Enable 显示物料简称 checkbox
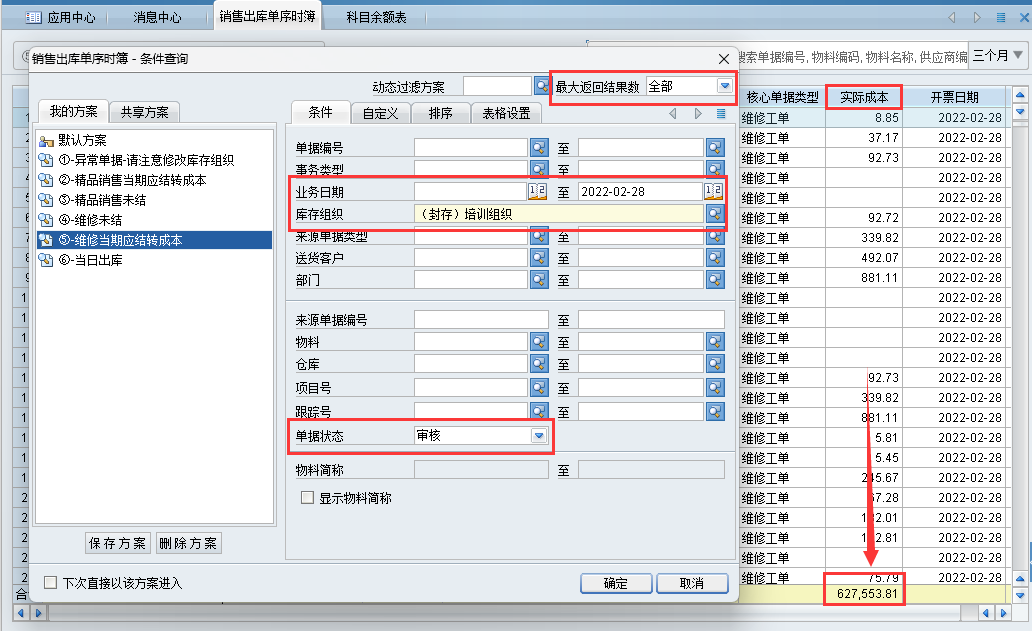 coord(308,497)
